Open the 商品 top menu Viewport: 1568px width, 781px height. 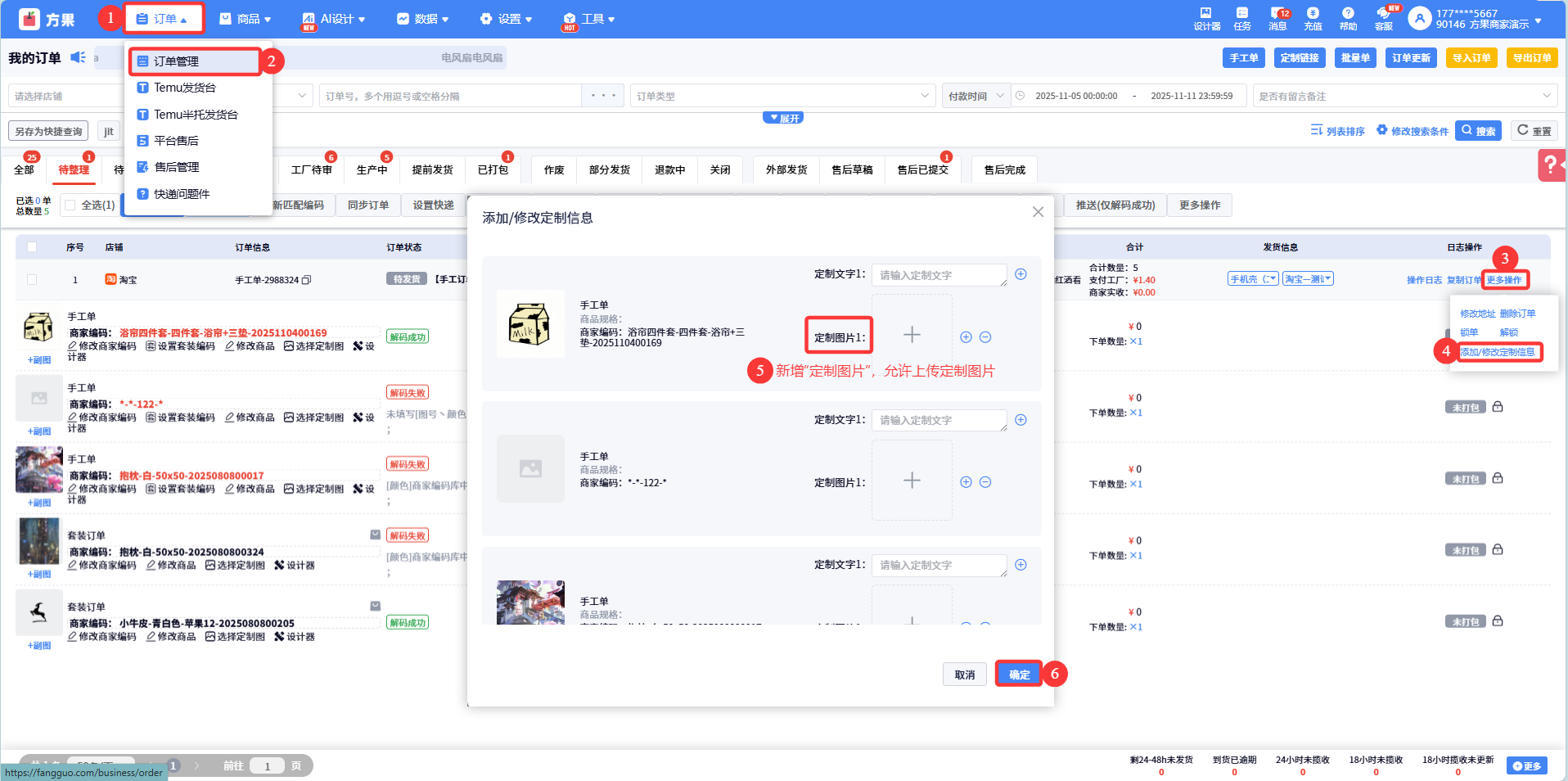[x=245, y=19]
